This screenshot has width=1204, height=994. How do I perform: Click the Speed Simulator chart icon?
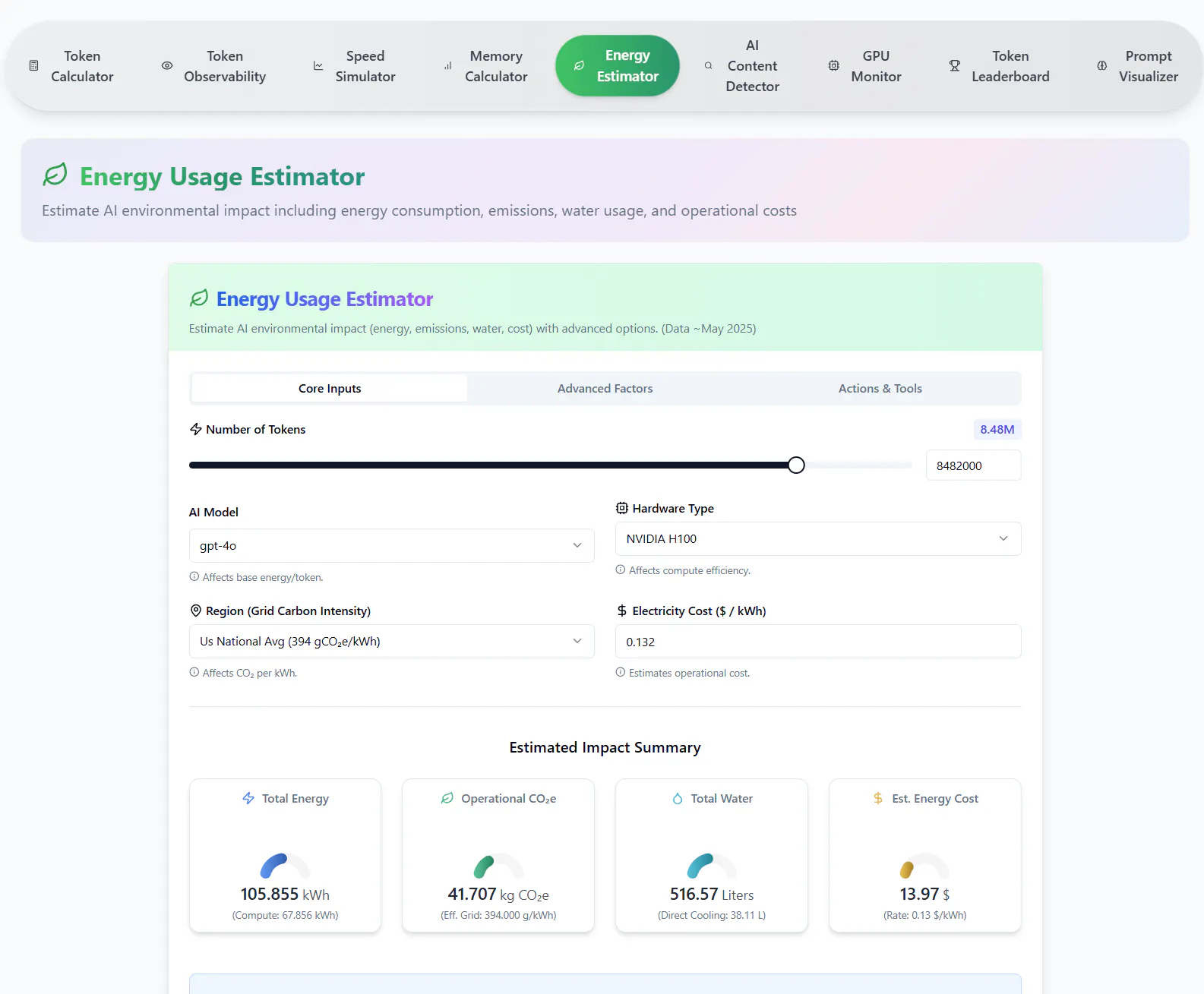pyautogui.click(x=318, y=66)
